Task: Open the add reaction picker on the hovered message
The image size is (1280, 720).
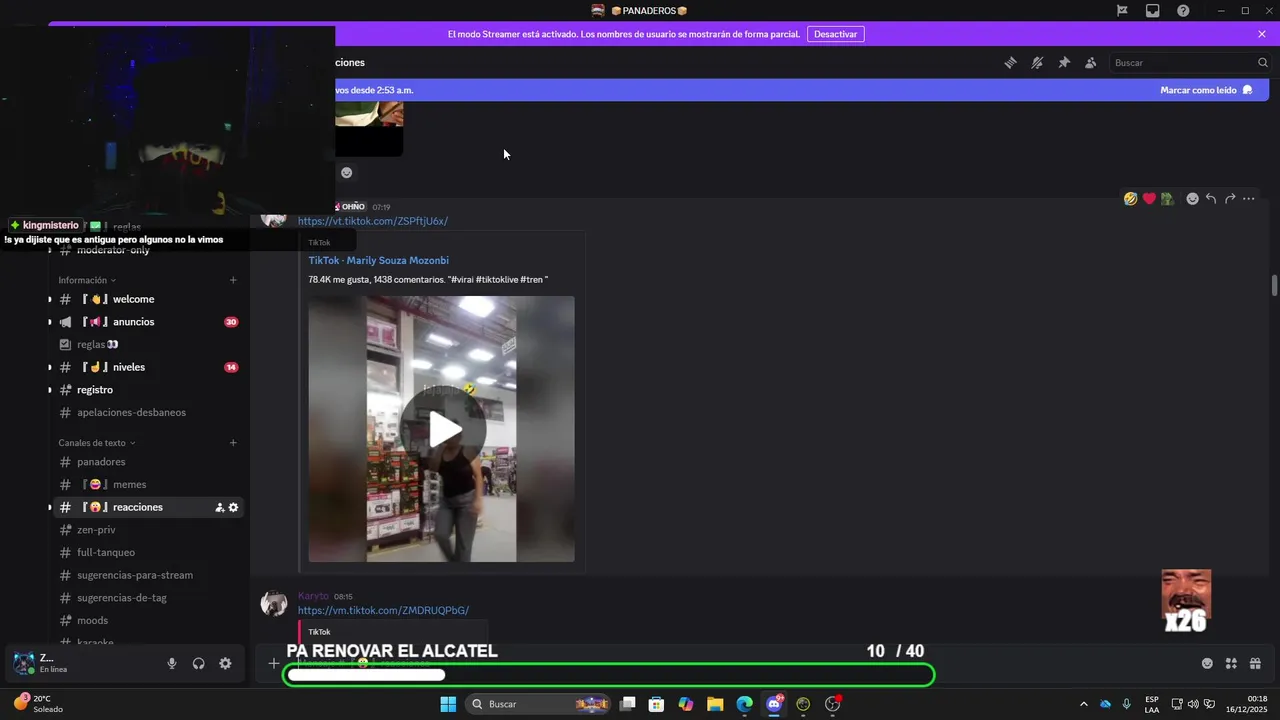Action: 1192,199
